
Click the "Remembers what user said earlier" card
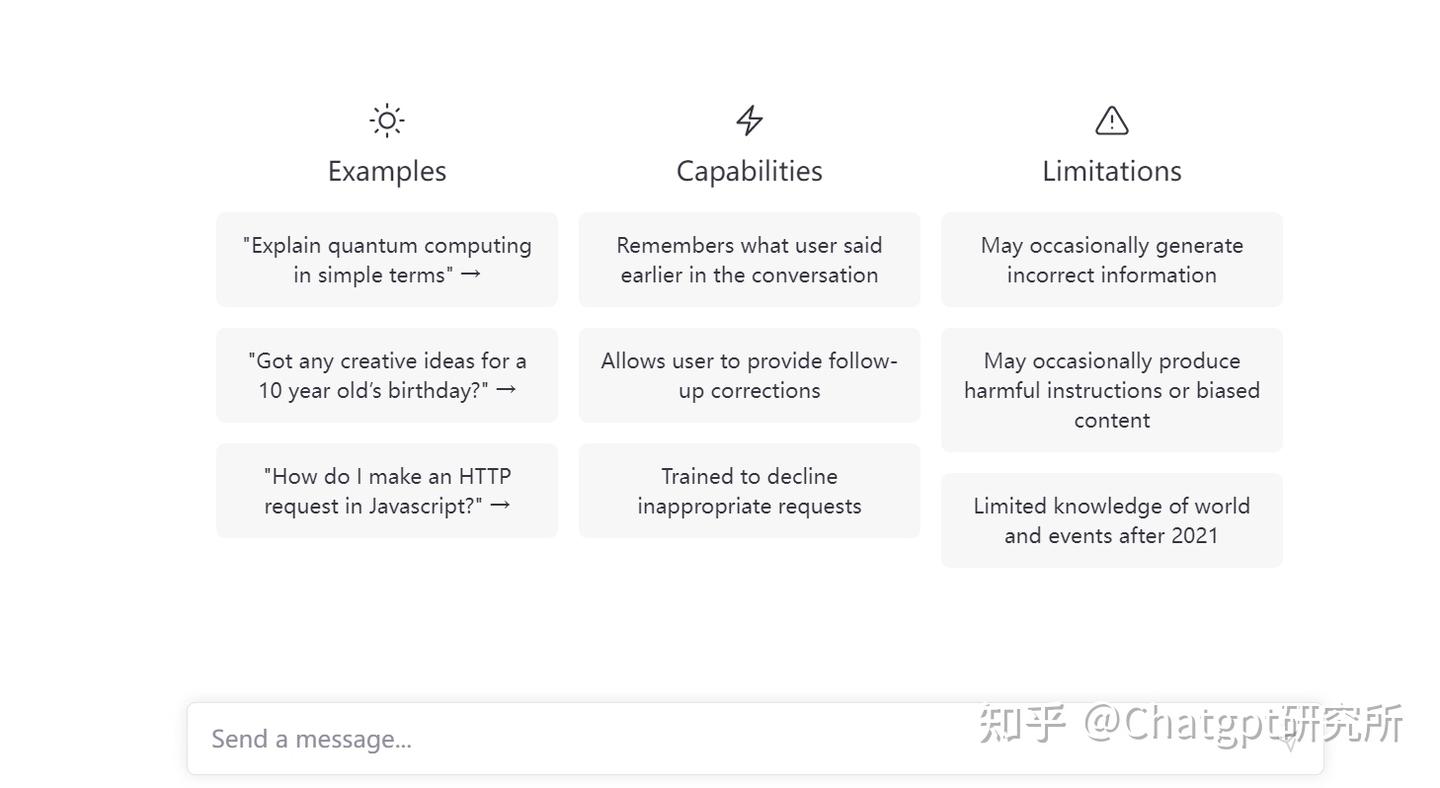pos(749,259)
